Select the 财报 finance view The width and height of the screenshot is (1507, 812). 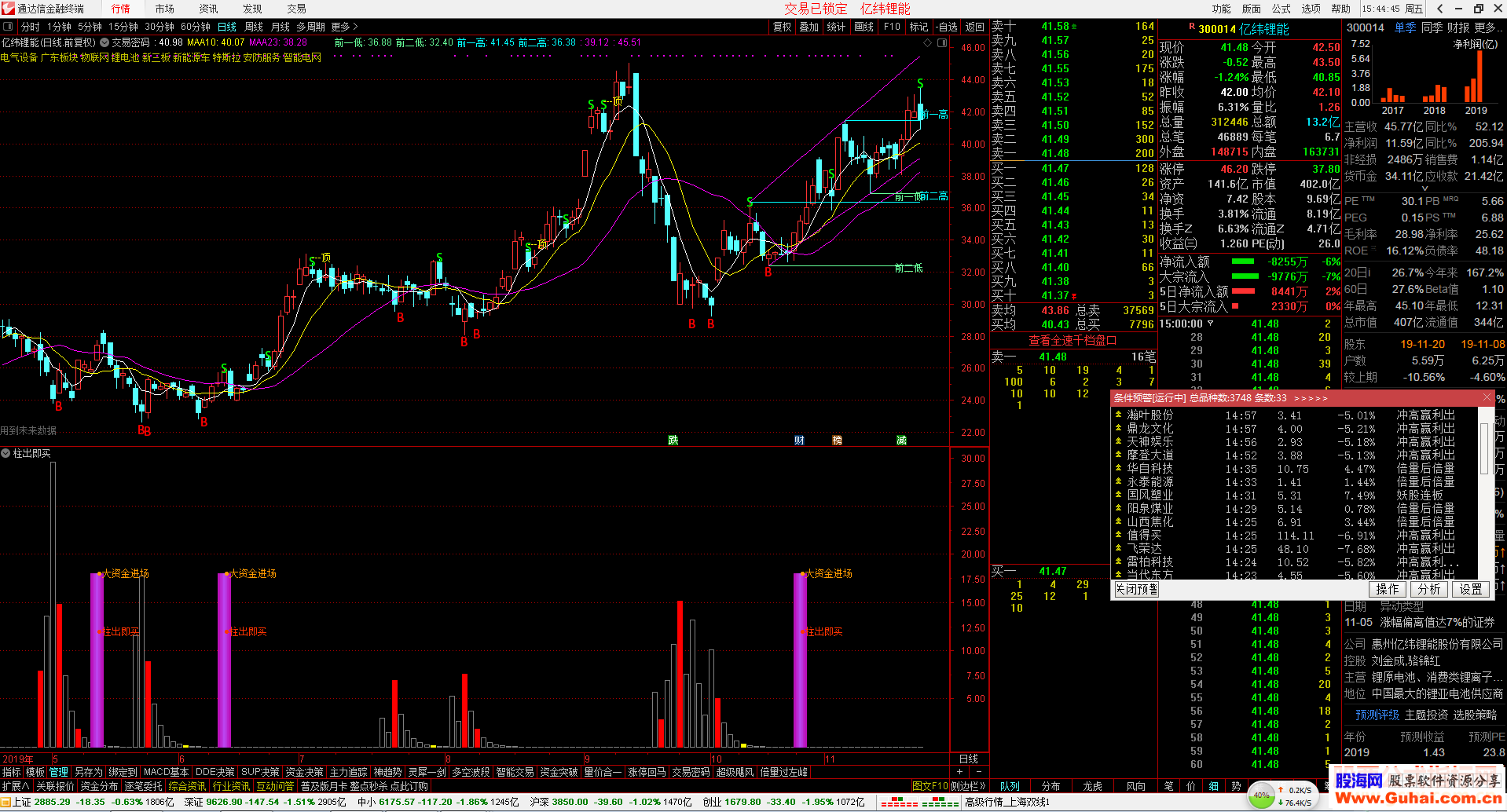1458,27
